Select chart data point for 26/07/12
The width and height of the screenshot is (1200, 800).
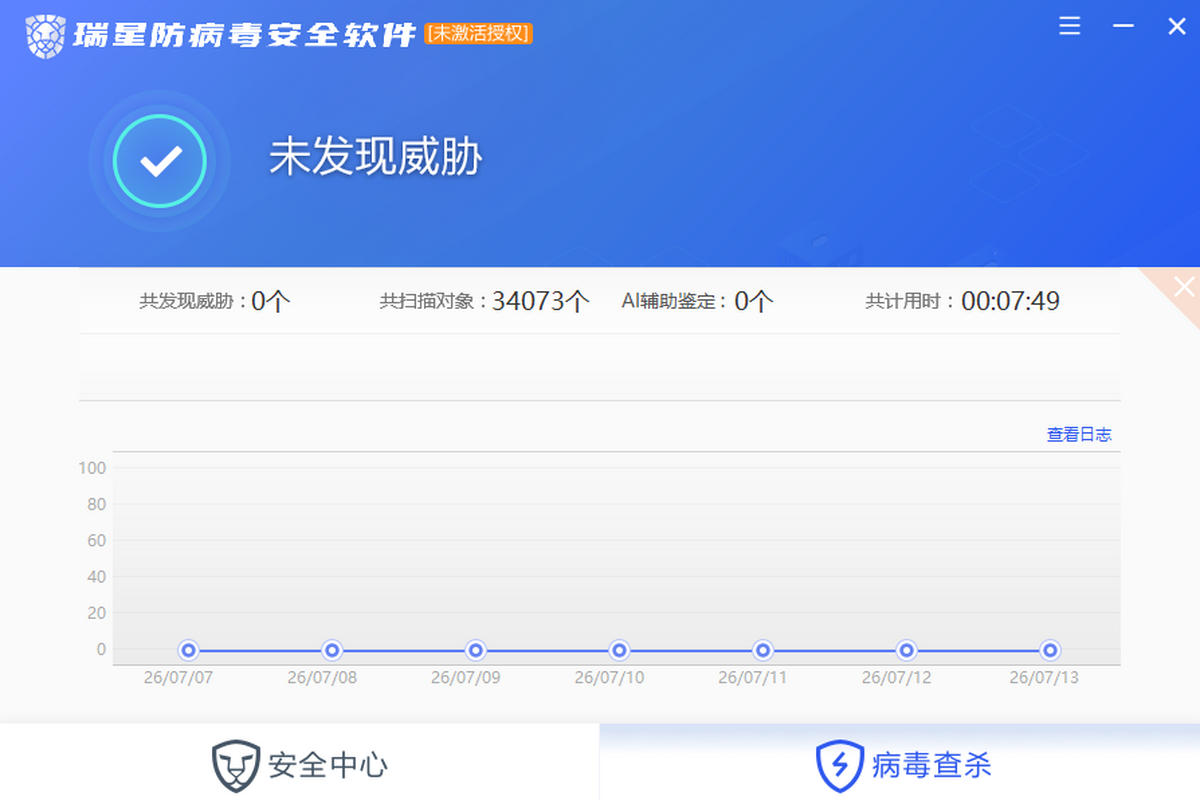click(906, 650)
